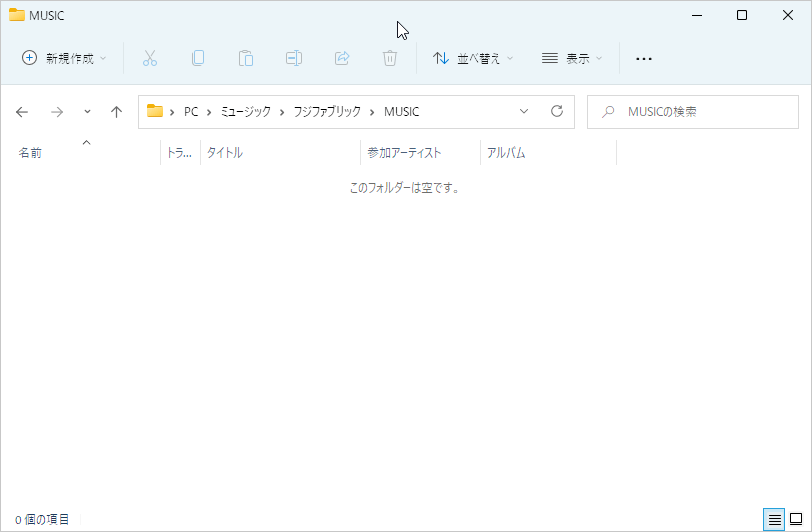Close the MUSIC window
The width and height of the screenshot is (812, 532).
pyautogui.click(x=788, y=16)
